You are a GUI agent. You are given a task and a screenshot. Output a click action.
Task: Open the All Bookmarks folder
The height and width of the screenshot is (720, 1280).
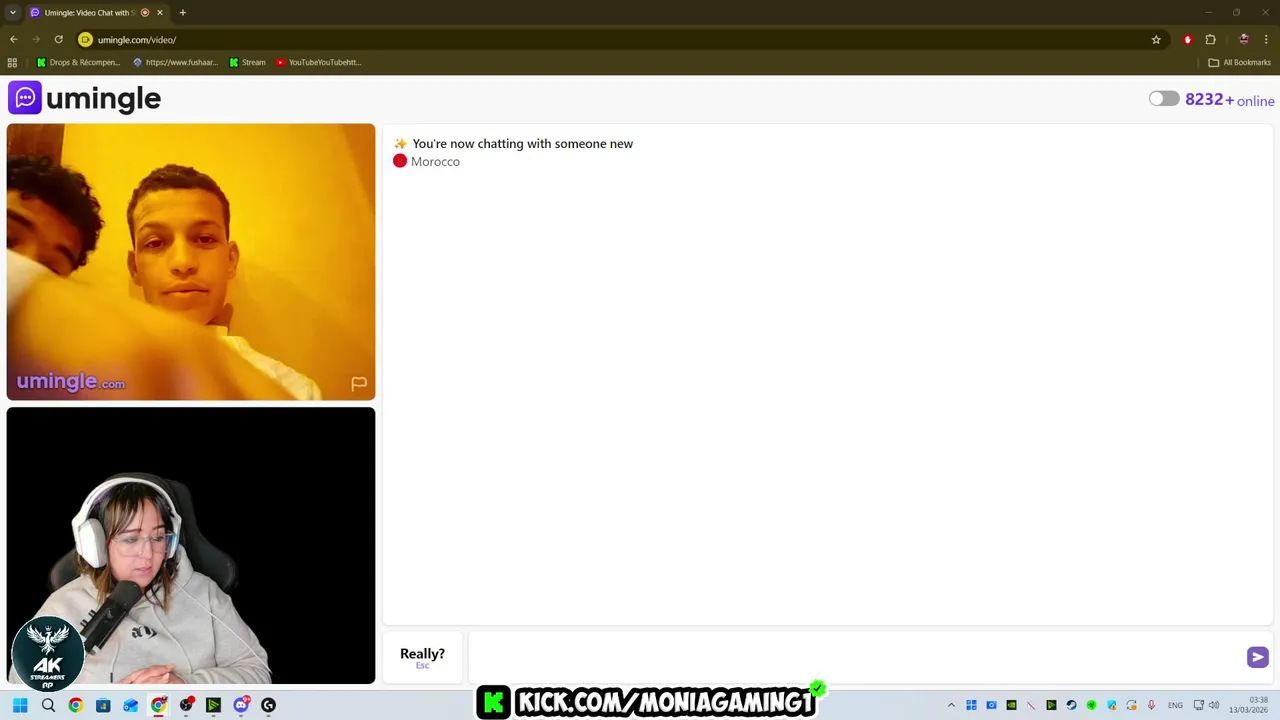(x=1239, y=62)
